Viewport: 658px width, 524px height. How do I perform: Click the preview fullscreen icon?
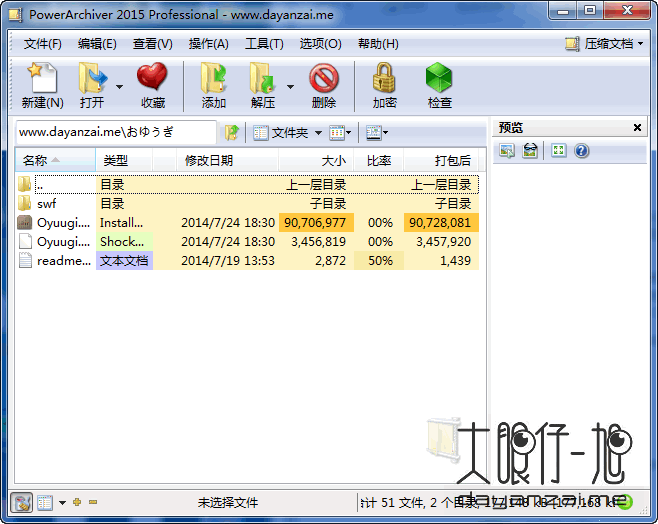pos(558,150)
